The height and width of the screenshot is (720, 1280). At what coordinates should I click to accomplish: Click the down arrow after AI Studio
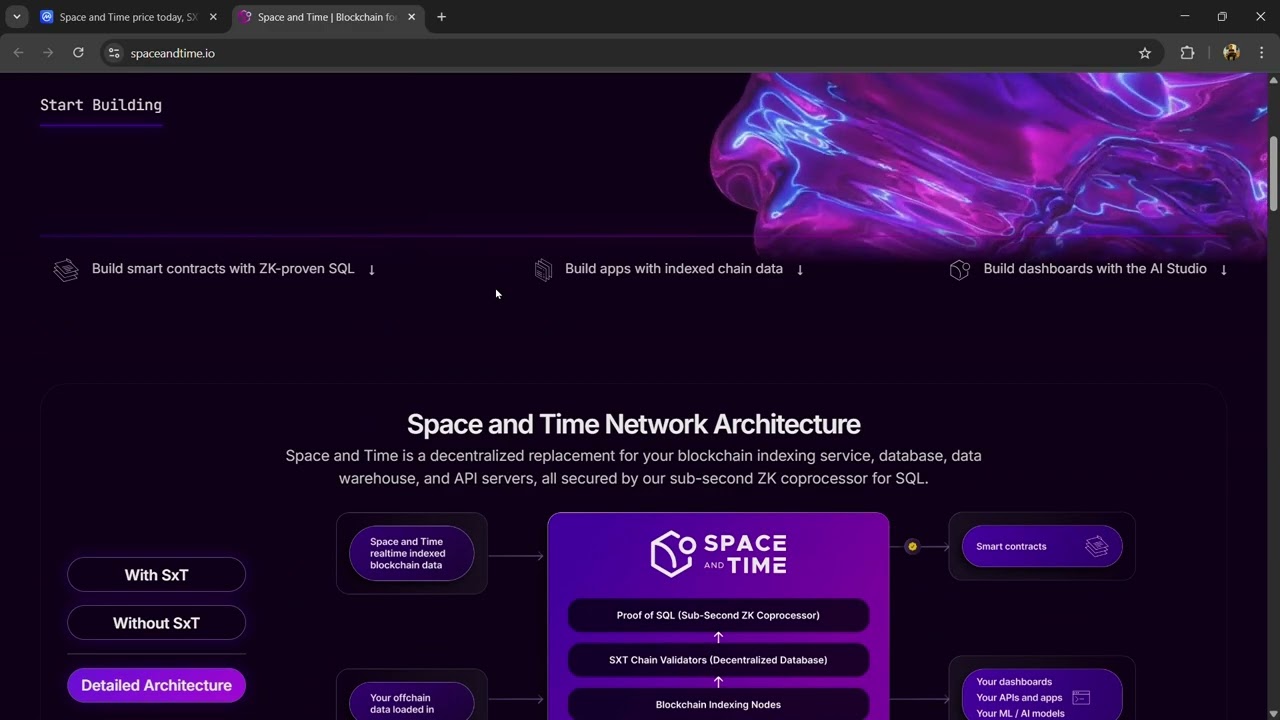pyautogui.click(x=1223, y=270)
